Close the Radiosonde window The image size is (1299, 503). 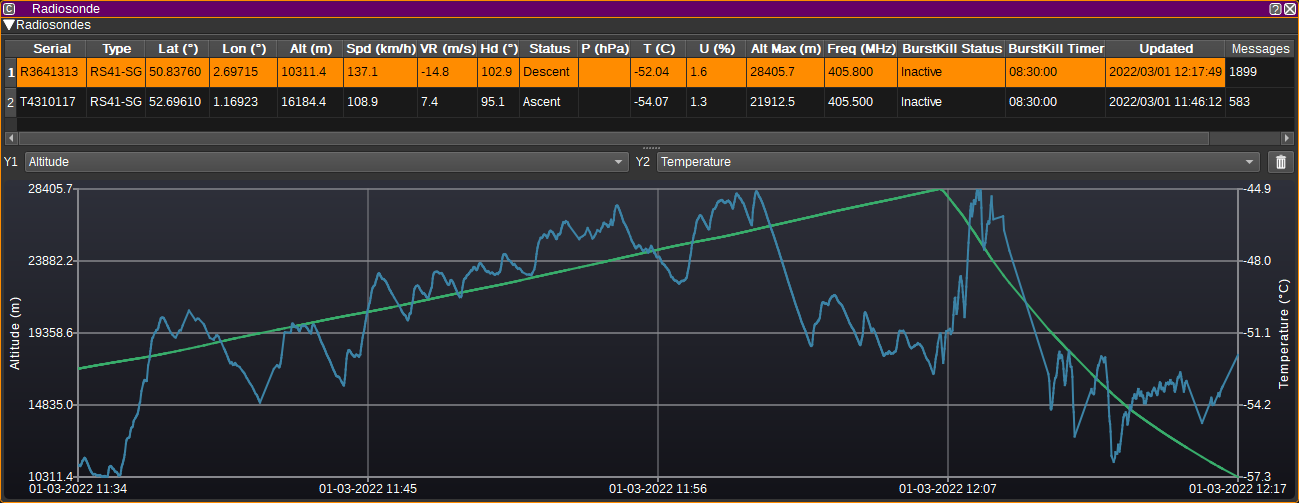click(x=1289, y=8)
